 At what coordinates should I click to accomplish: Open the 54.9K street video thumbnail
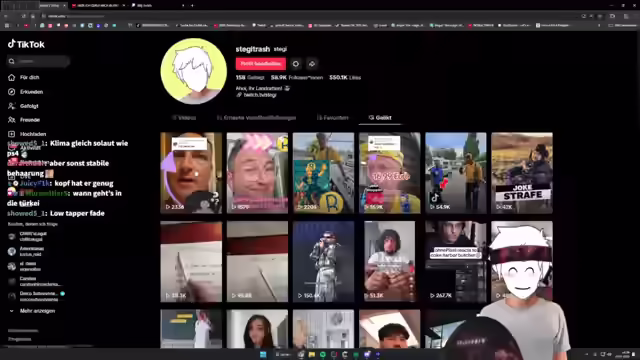(456, 173)
